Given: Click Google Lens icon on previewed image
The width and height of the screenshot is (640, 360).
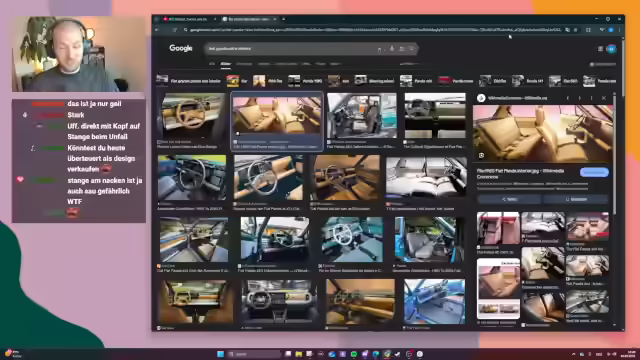Looking at the screenshot, I should click(481, 156).
